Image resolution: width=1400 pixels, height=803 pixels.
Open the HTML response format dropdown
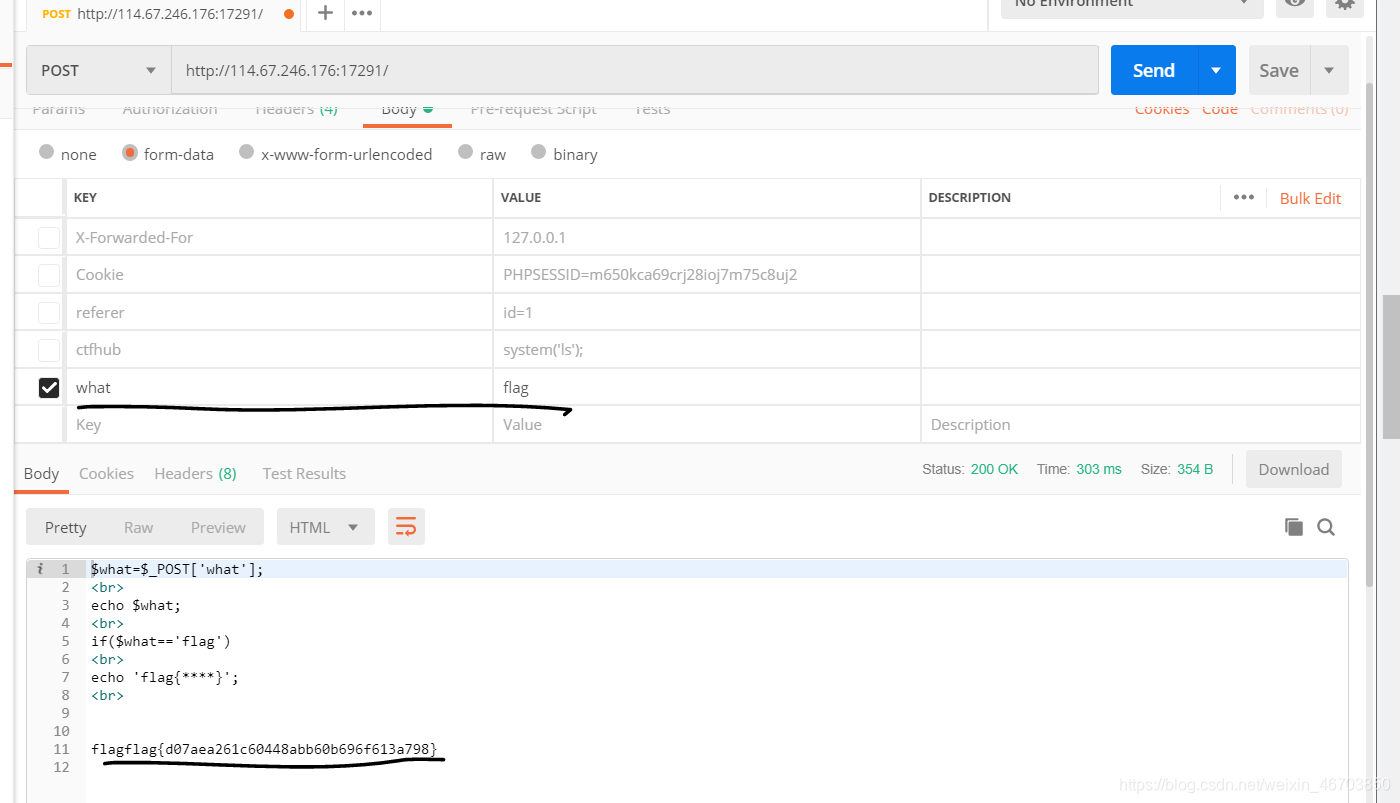click(x=325, y=527)
